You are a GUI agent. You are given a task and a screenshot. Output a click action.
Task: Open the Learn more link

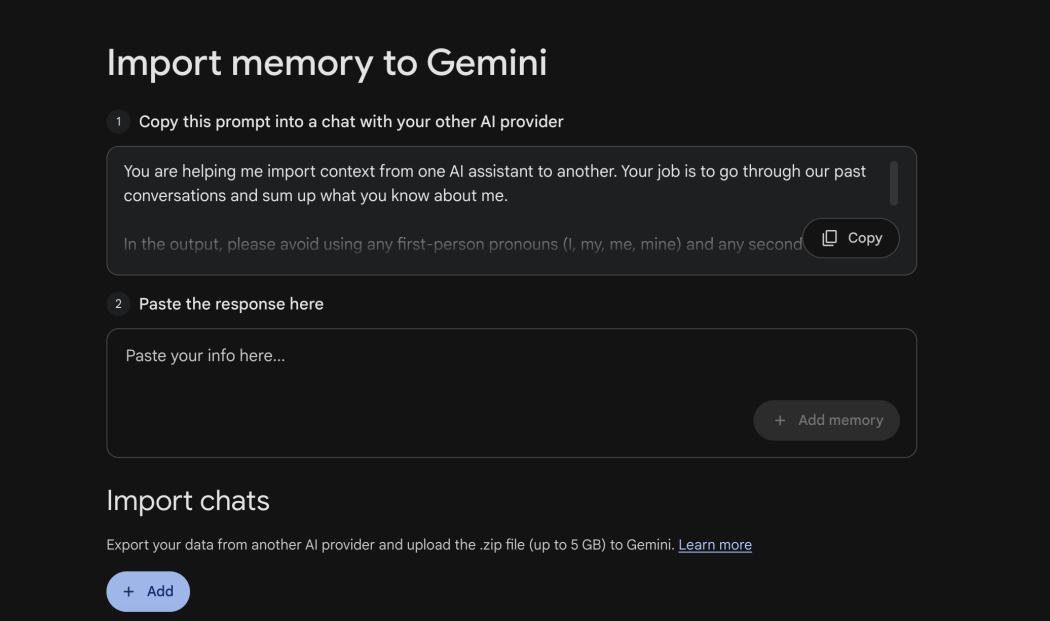(x=714, y=545)
